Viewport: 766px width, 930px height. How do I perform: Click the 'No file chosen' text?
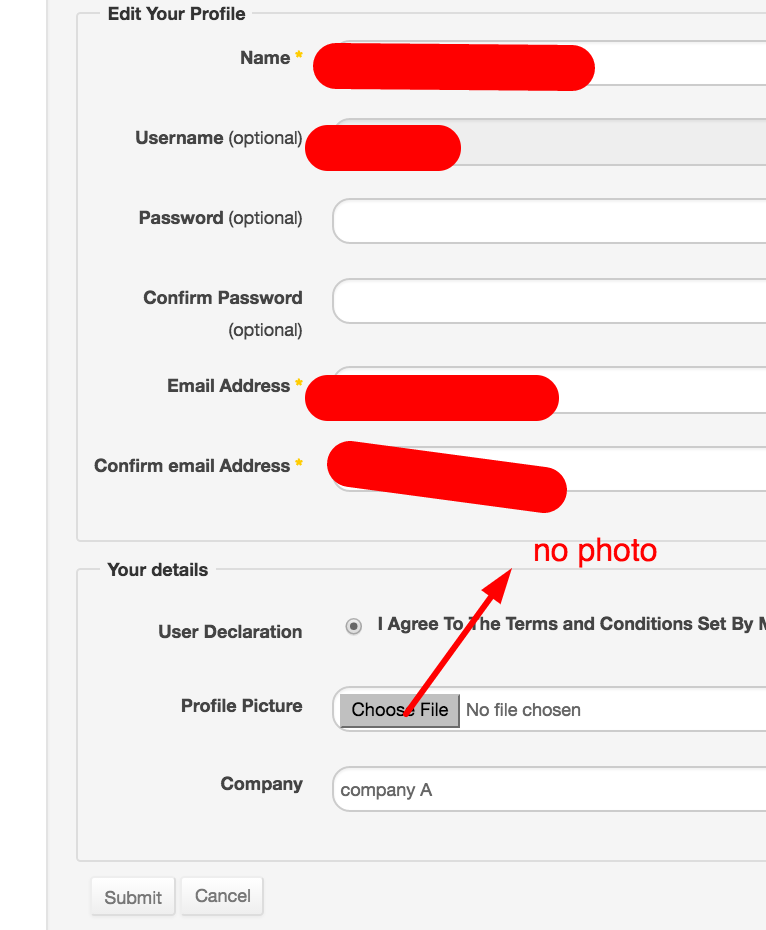(523, 710)
